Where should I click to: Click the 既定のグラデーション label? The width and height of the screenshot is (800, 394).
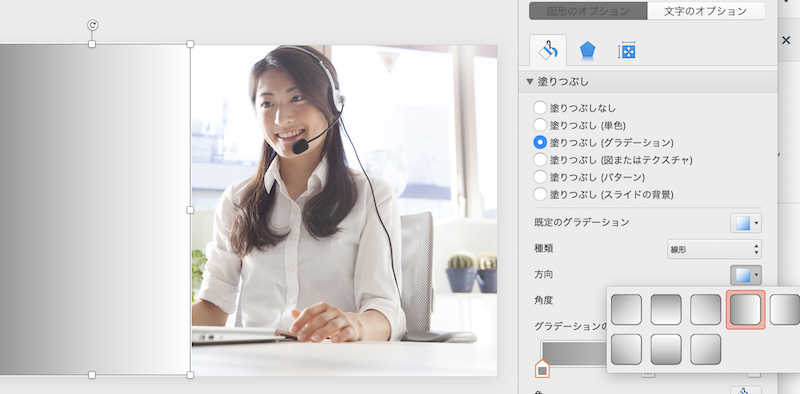coord(582,222)
